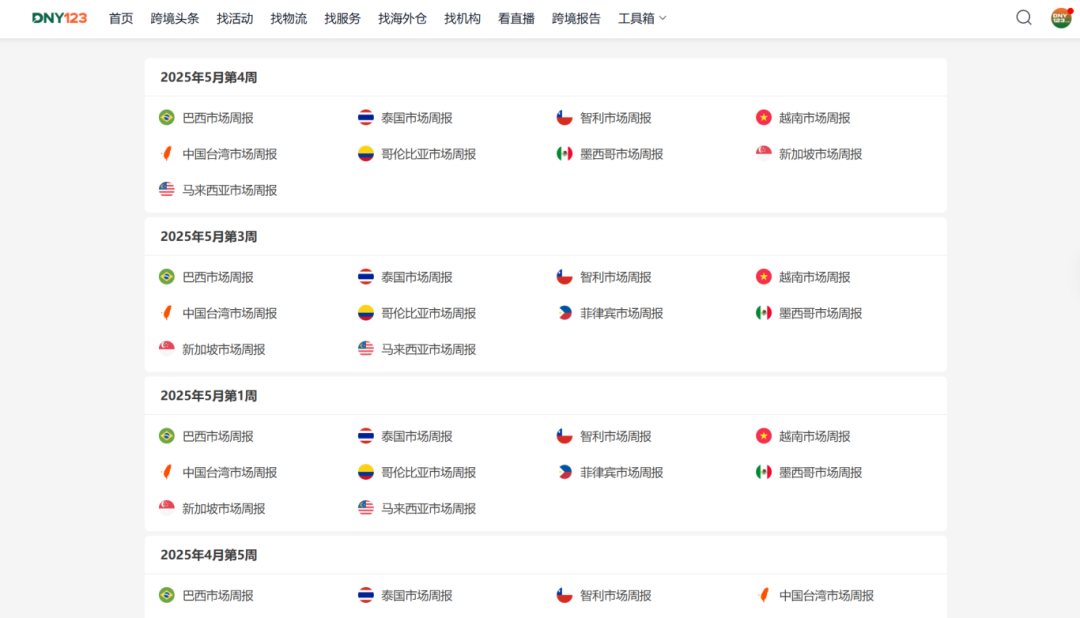Open 新加坡市场周报 in 2025年5月第4周
The image size is (1080, 618).
(820, 154)
